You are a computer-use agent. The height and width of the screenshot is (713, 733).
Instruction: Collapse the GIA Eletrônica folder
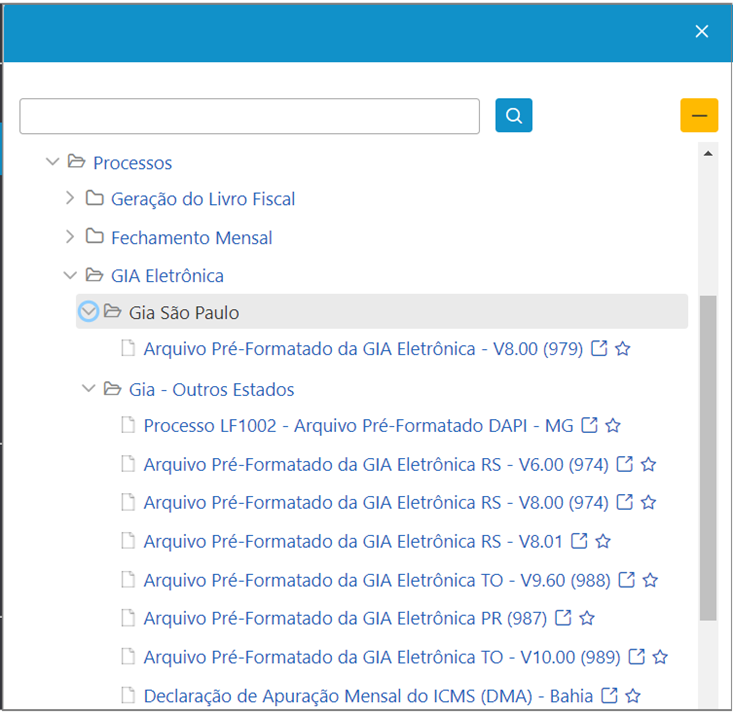point(70,275)
